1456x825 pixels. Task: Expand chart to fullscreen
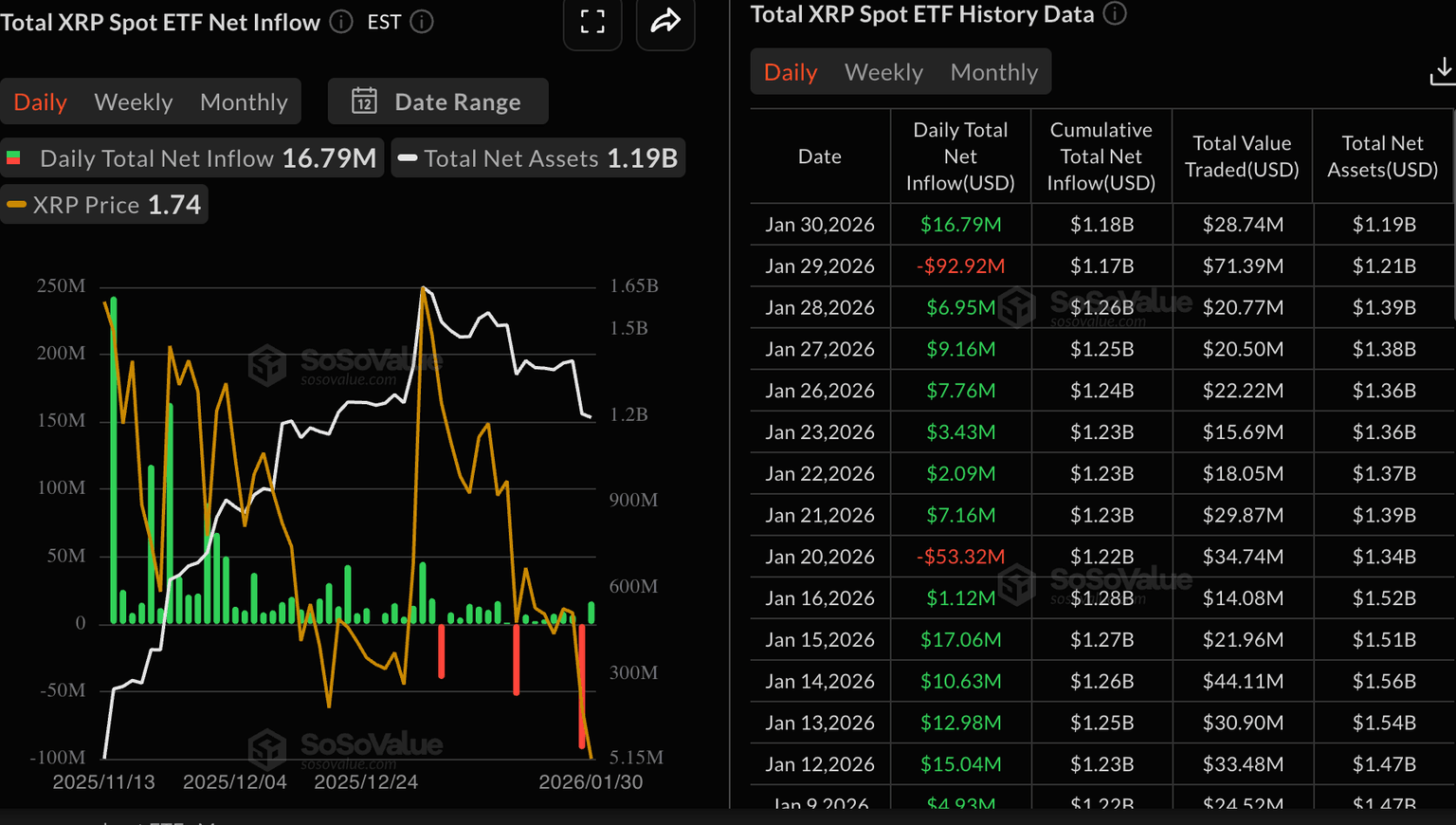592,22
